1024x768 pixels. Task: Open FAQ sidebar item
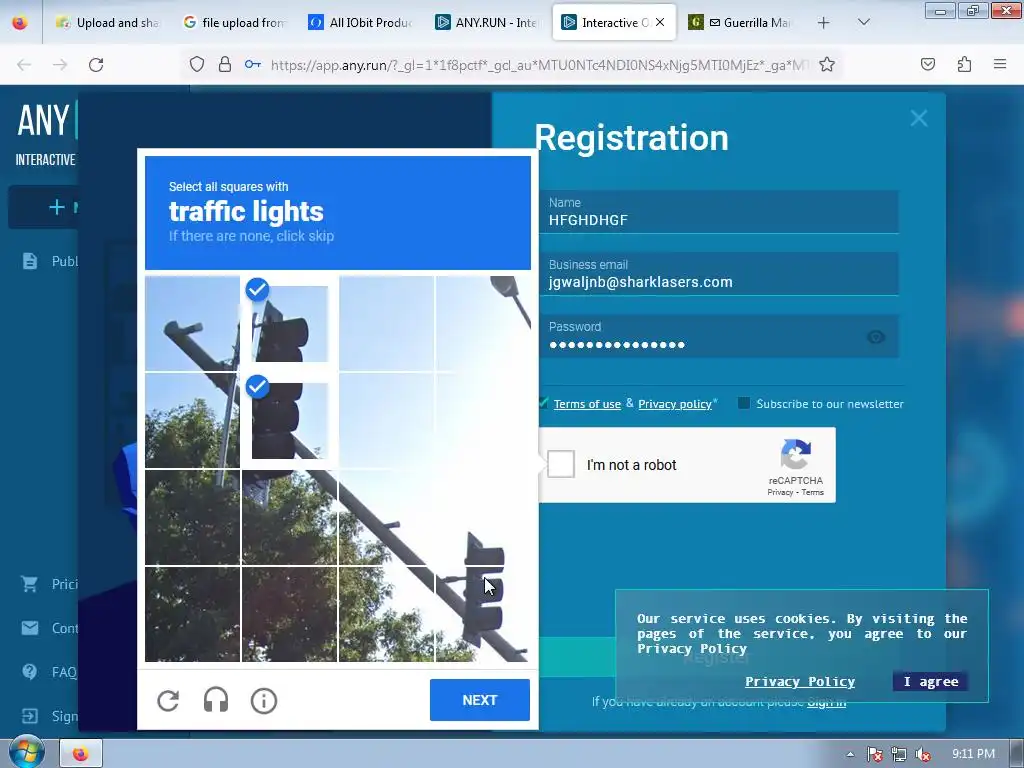coord(49,672)
